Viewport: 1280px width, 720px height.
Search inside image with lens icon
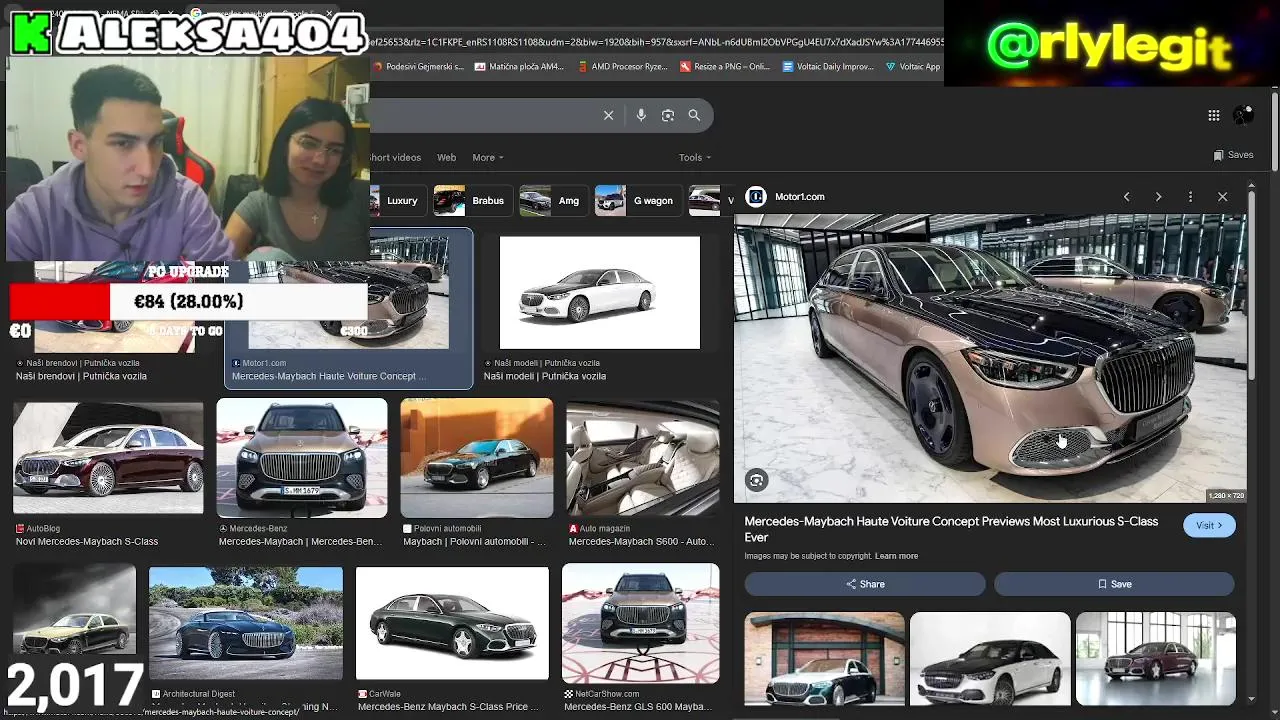[x=756, y=481]
